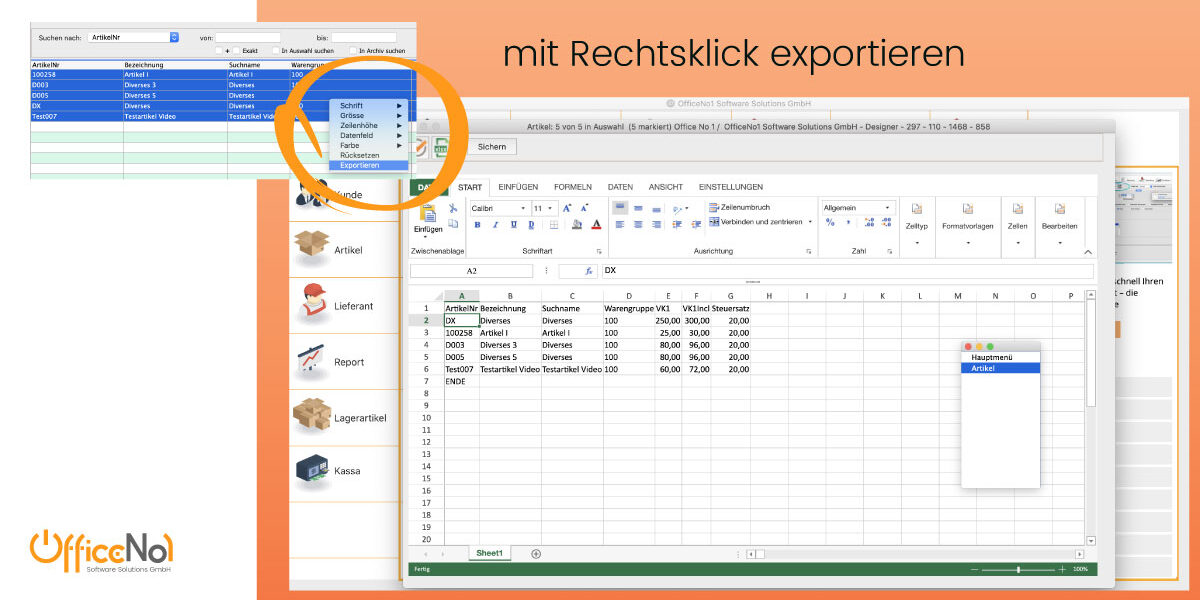
Task: Switch to the ANSICHT ribbon tab
Action: coord(666,187)
